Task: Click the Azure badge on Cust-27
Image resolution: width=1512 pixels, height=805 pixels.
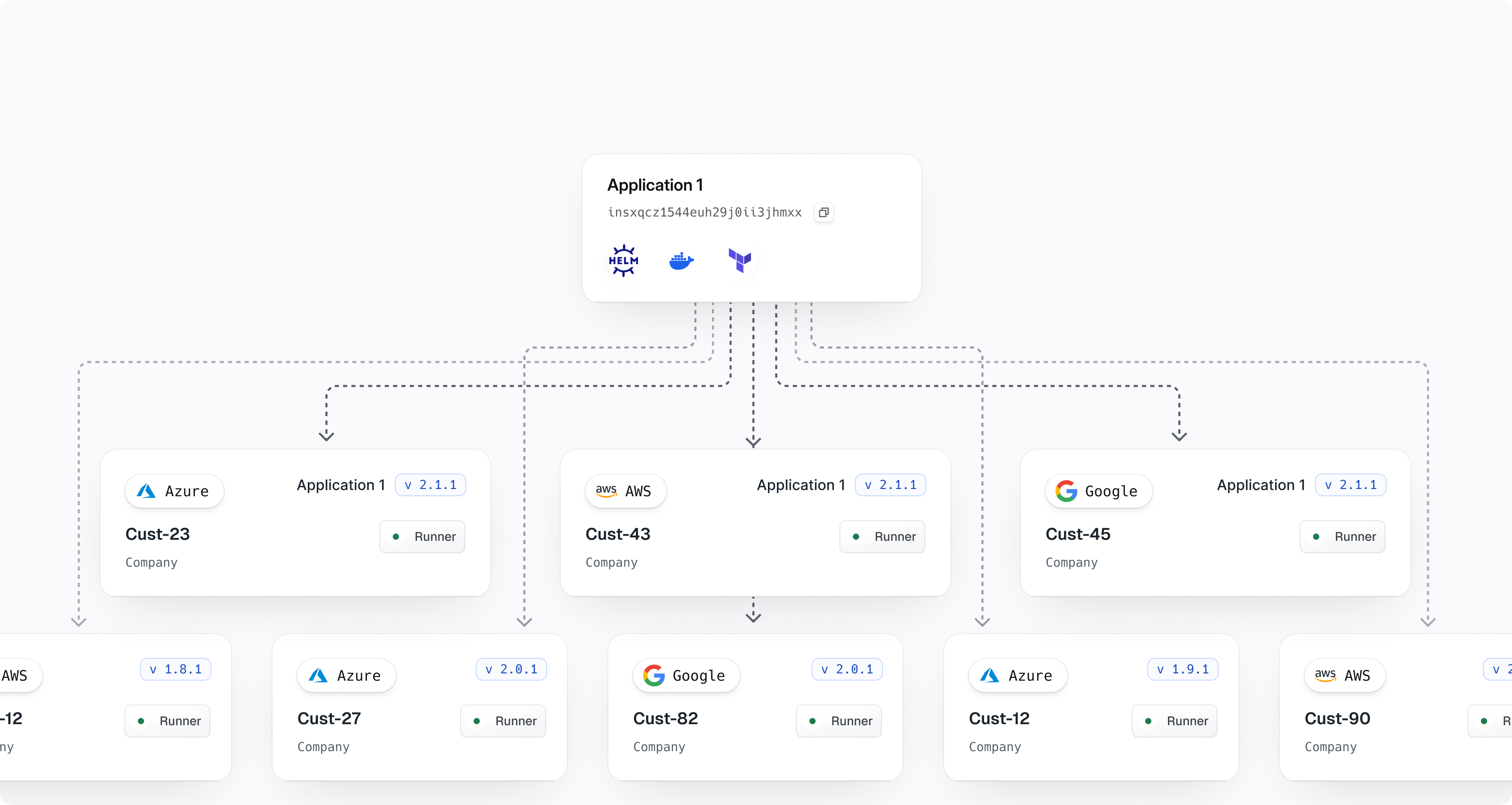Action: (346, 675)
